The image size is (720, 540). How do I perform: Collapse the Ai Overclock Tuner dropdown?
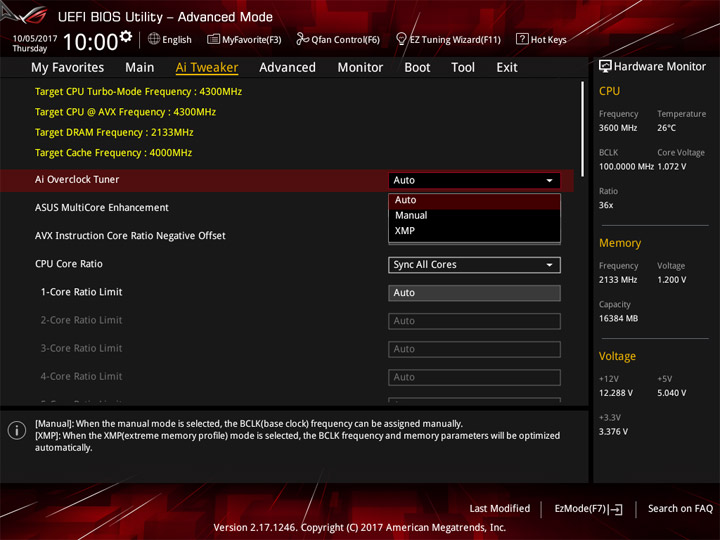click(474, 180)
